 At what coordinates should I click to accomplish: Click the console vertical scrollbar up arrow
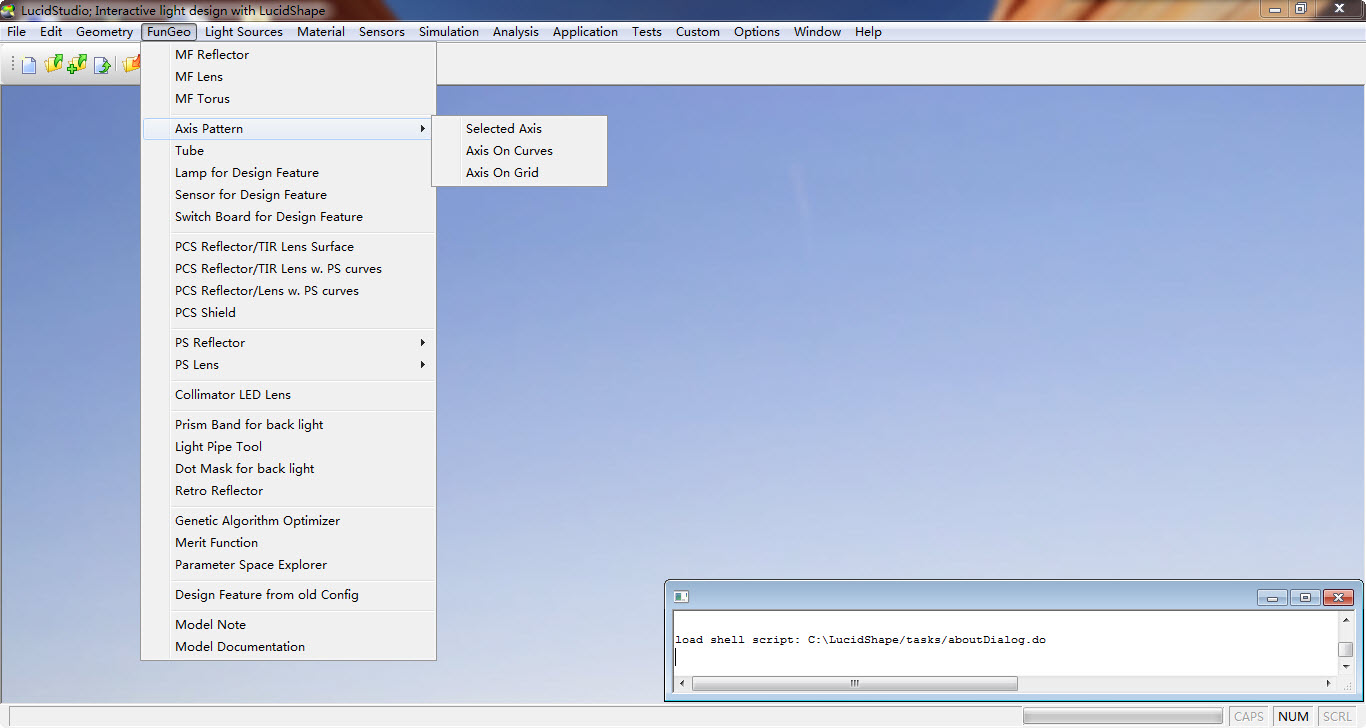1346,621
